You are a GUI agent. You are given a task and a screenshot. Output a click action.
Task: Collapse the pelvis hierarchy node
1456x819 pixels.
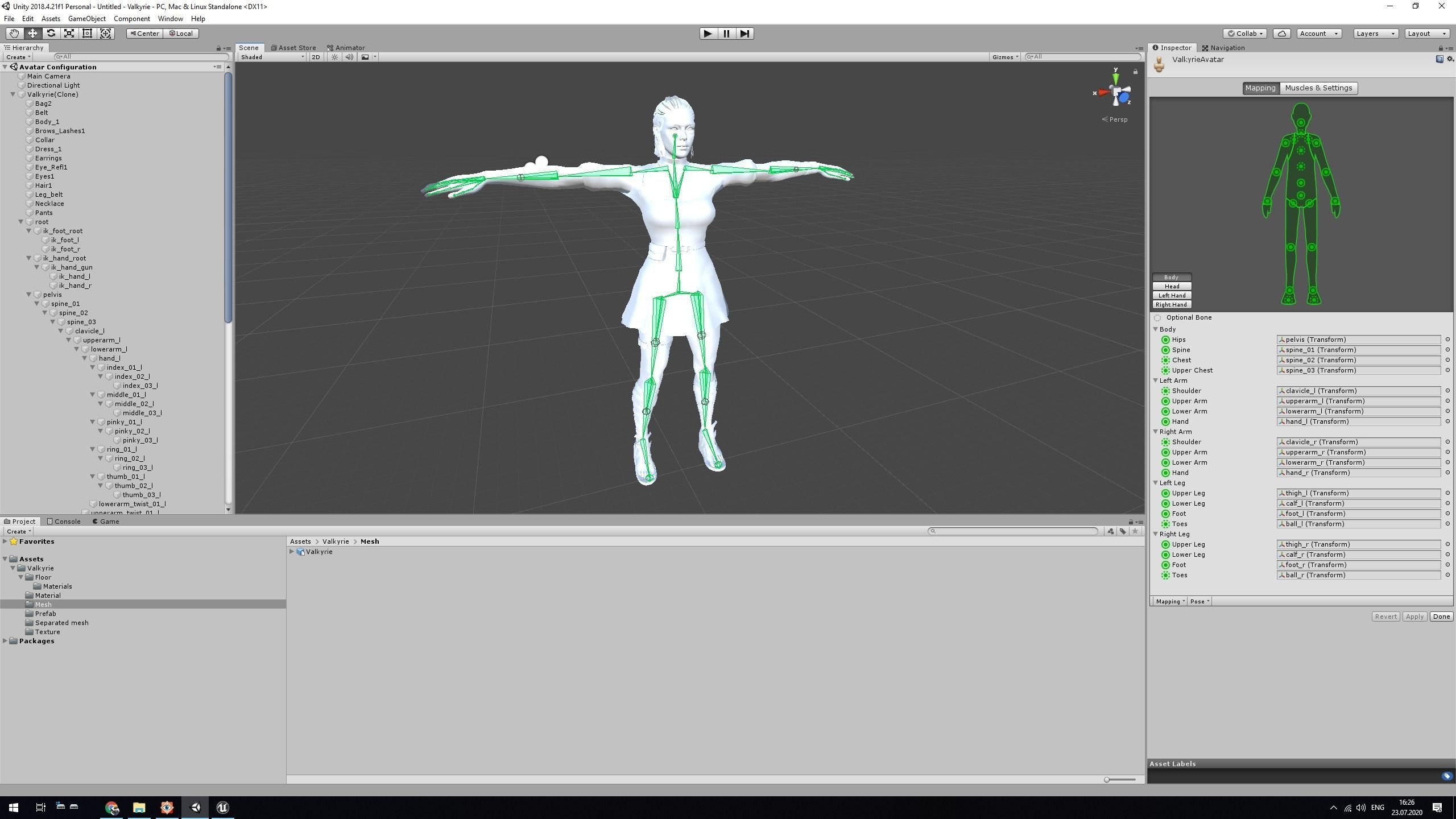(29, 295)
